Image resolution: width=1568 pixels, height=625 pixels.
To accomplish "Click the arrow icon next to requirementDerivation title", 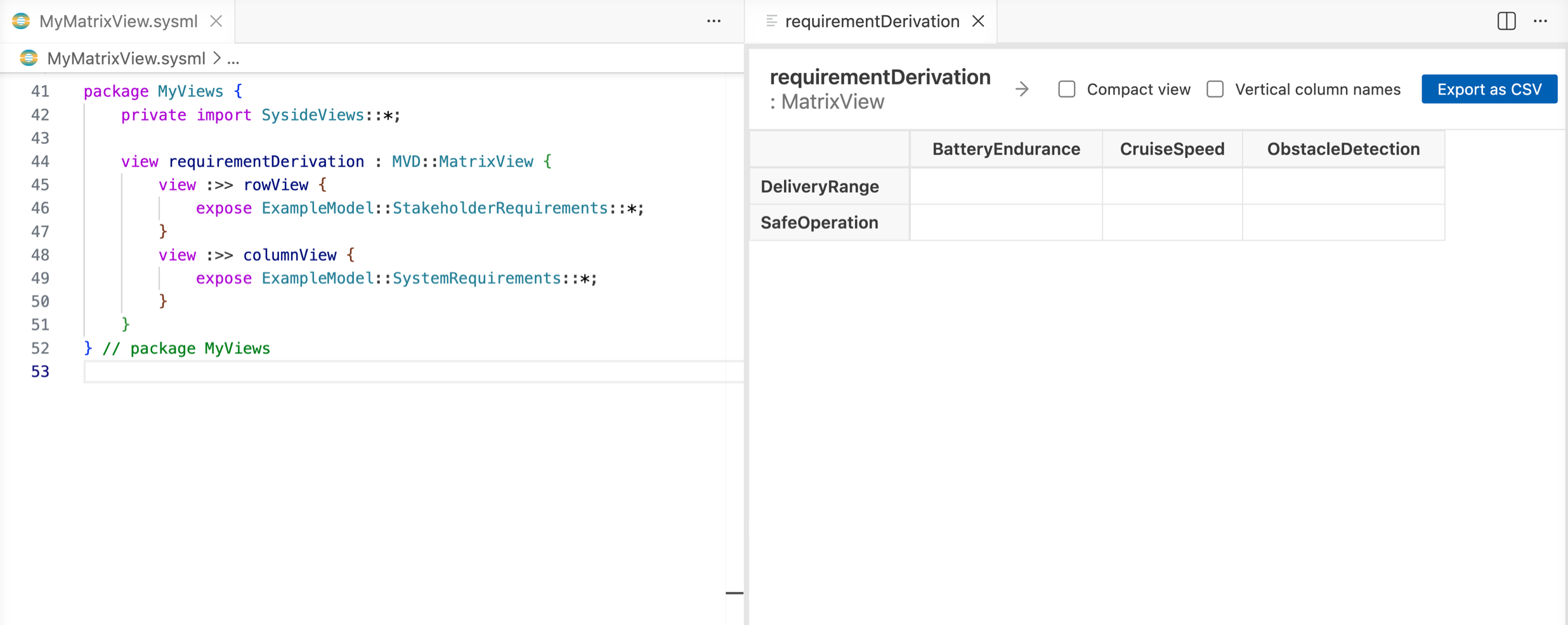I will 1022,89.
